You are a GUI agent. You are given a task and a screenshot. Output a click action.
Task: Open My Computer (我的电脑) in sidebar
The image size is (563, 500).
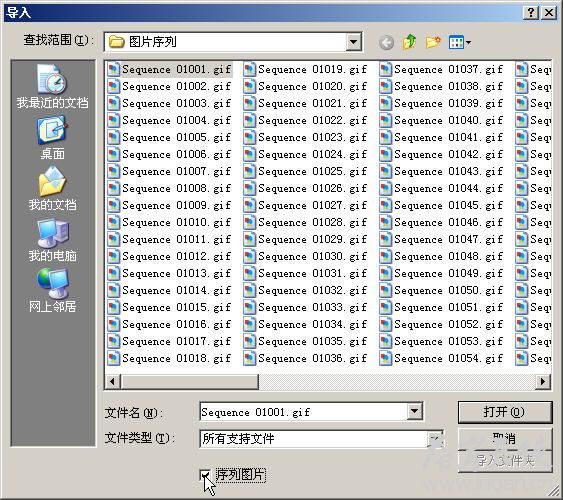click(x=52, y=239)
